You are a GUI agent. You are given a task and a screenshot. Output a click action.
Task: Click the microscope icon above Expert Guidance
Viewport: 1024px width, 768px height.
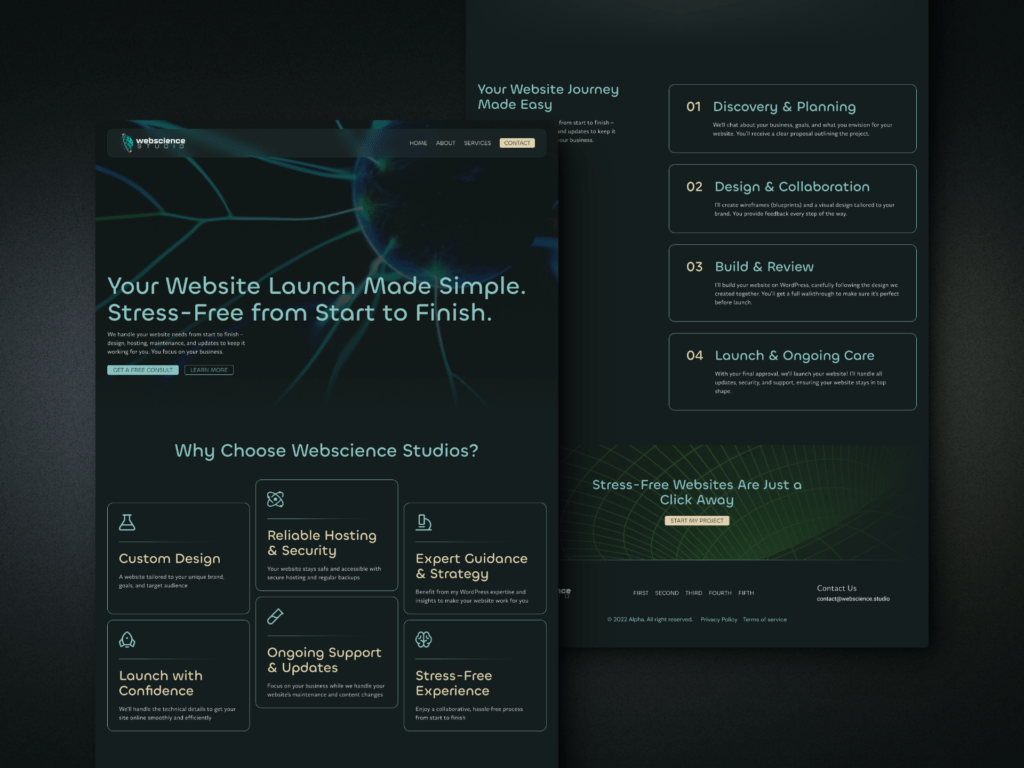tap(424, 522)
